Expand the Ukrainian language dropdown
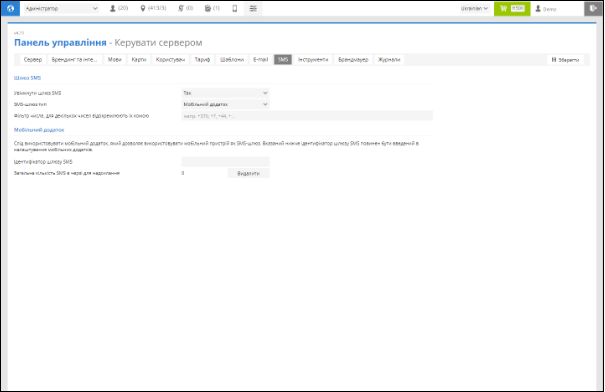Viewport: 605px width, 392px height. (475, 8)
